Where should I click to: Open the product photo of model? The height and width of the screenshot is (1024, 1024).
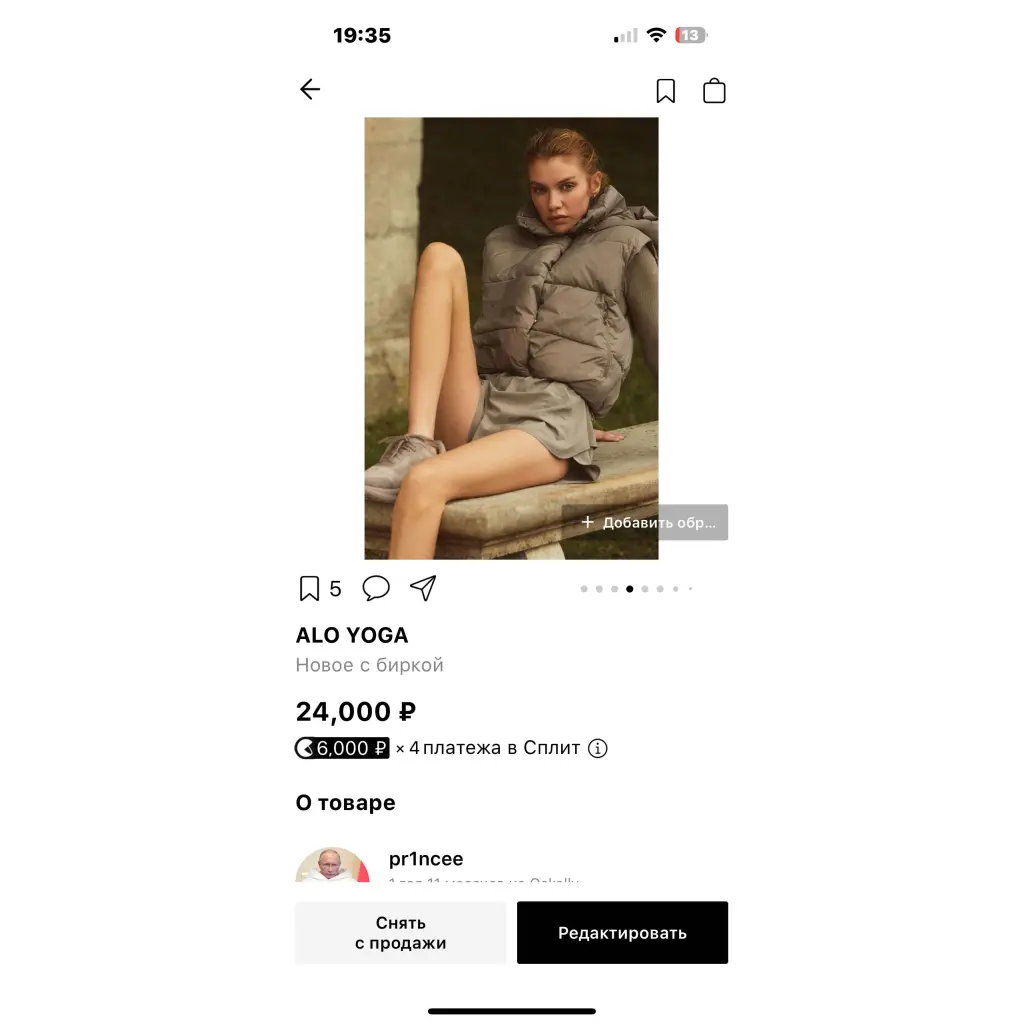[511, 338]
